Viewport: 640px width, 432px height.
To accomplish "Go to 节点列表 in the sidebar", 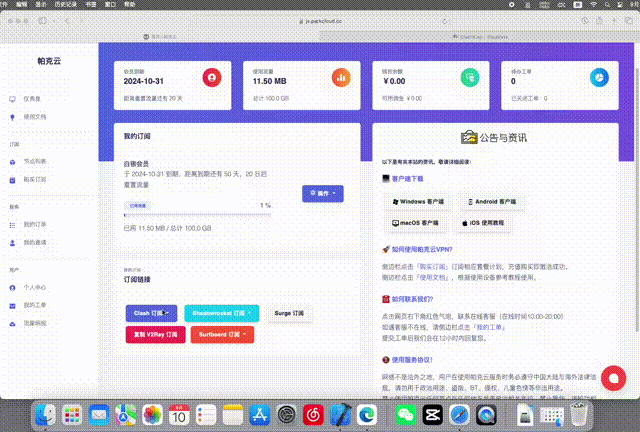I will point(35,161).
